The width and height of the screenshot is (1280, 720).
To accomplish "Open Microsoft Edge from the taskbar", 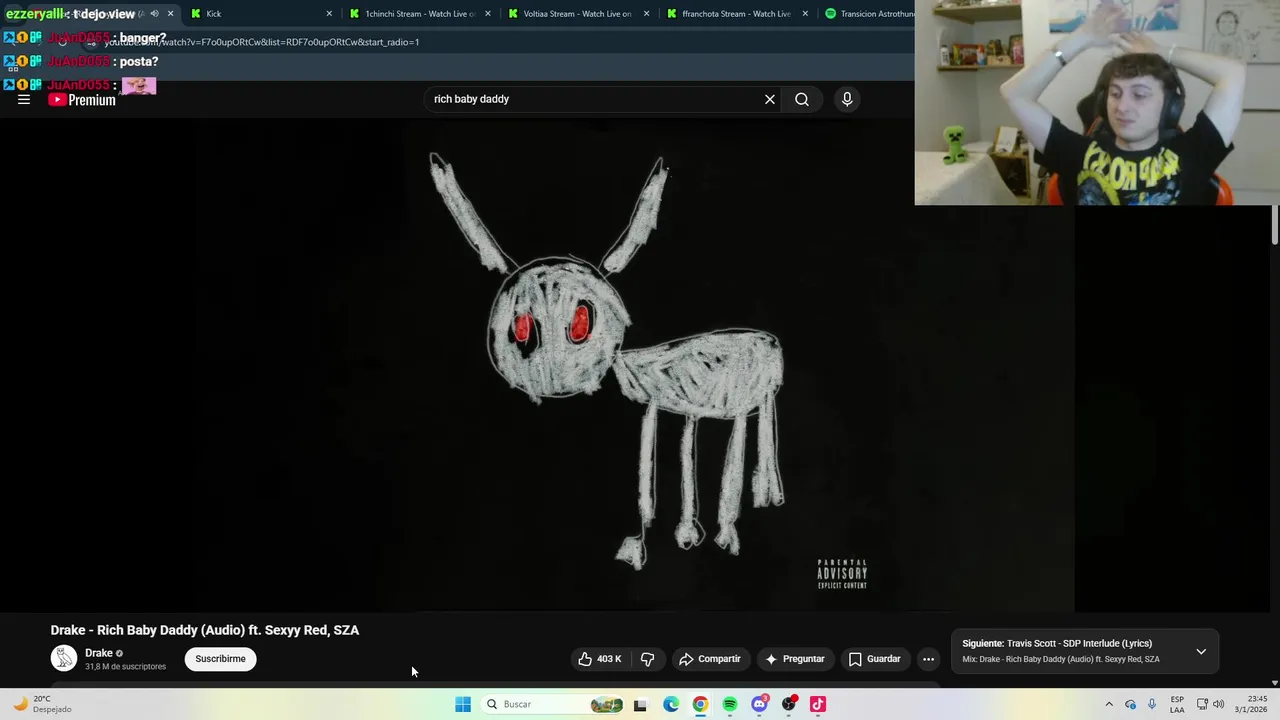I will (671, 704).
